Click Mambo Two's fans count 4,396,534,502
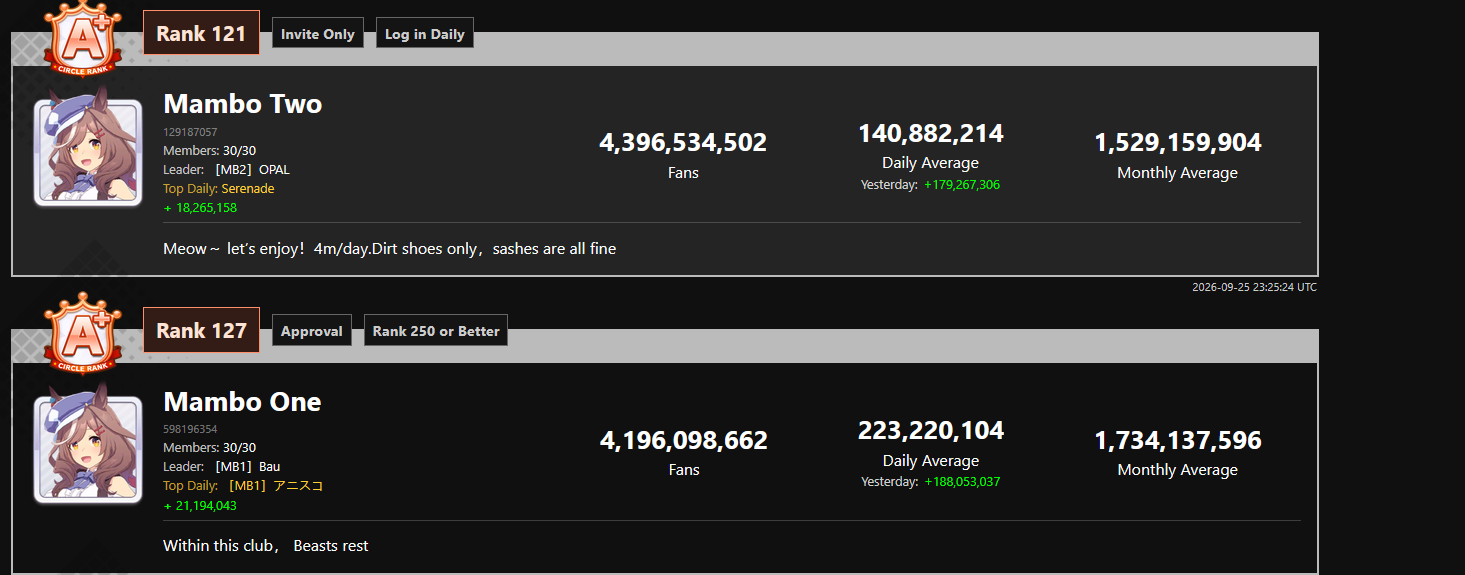The width and height of the screenshot is (1465, 575). pos(683,143)
